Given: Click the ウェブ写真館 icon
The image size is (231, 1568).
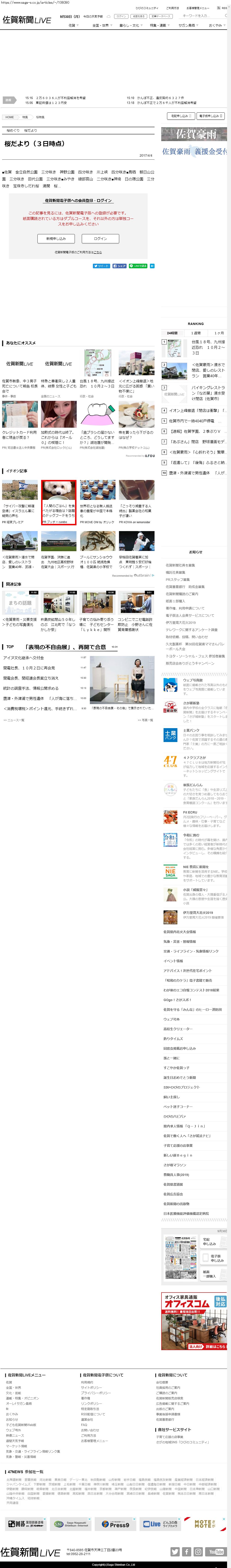Looking at the screenshot, I should click(x=170, y=685).
